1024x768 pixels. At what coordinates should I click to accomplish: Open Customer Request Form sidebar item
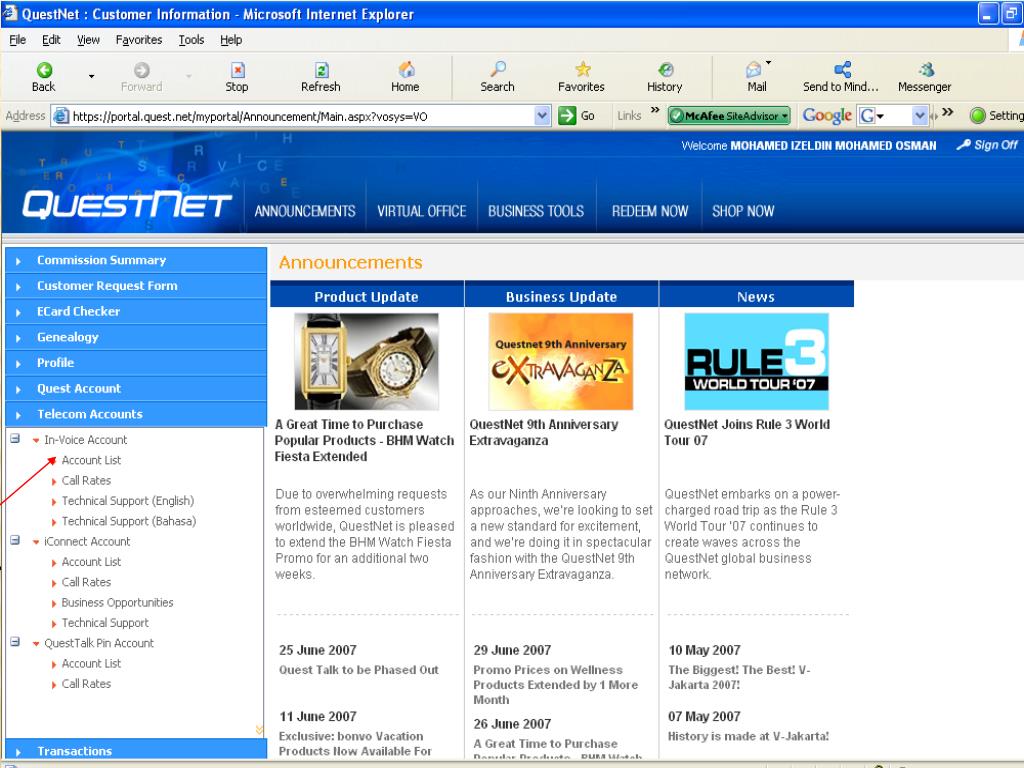pos(136,285)
